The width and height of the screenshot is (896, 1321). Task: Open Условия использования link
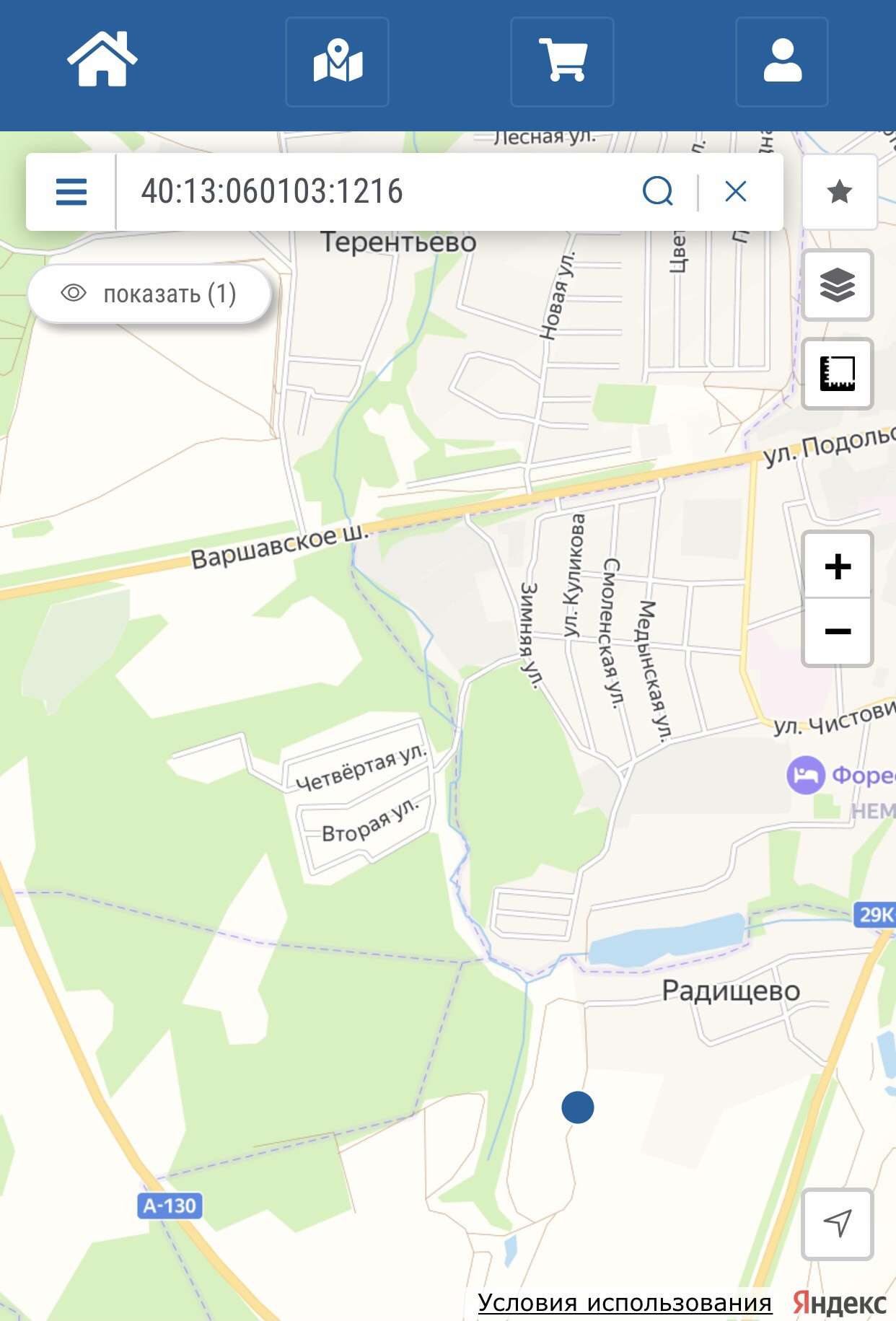[625, 1303]
